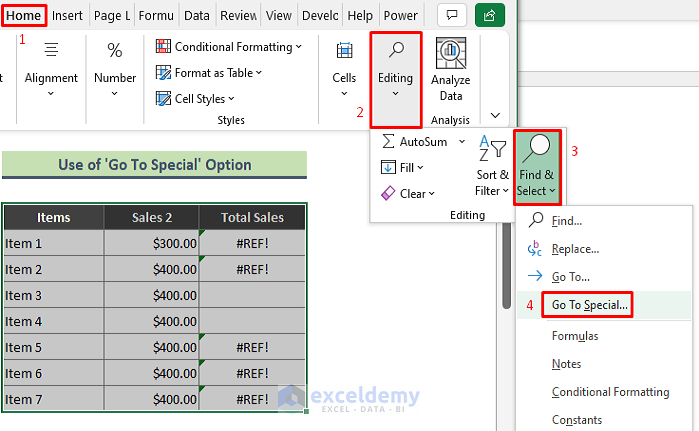The image size is (699, 431).
Task: Select the cell Item 5
Action: (x=53, y=347)
